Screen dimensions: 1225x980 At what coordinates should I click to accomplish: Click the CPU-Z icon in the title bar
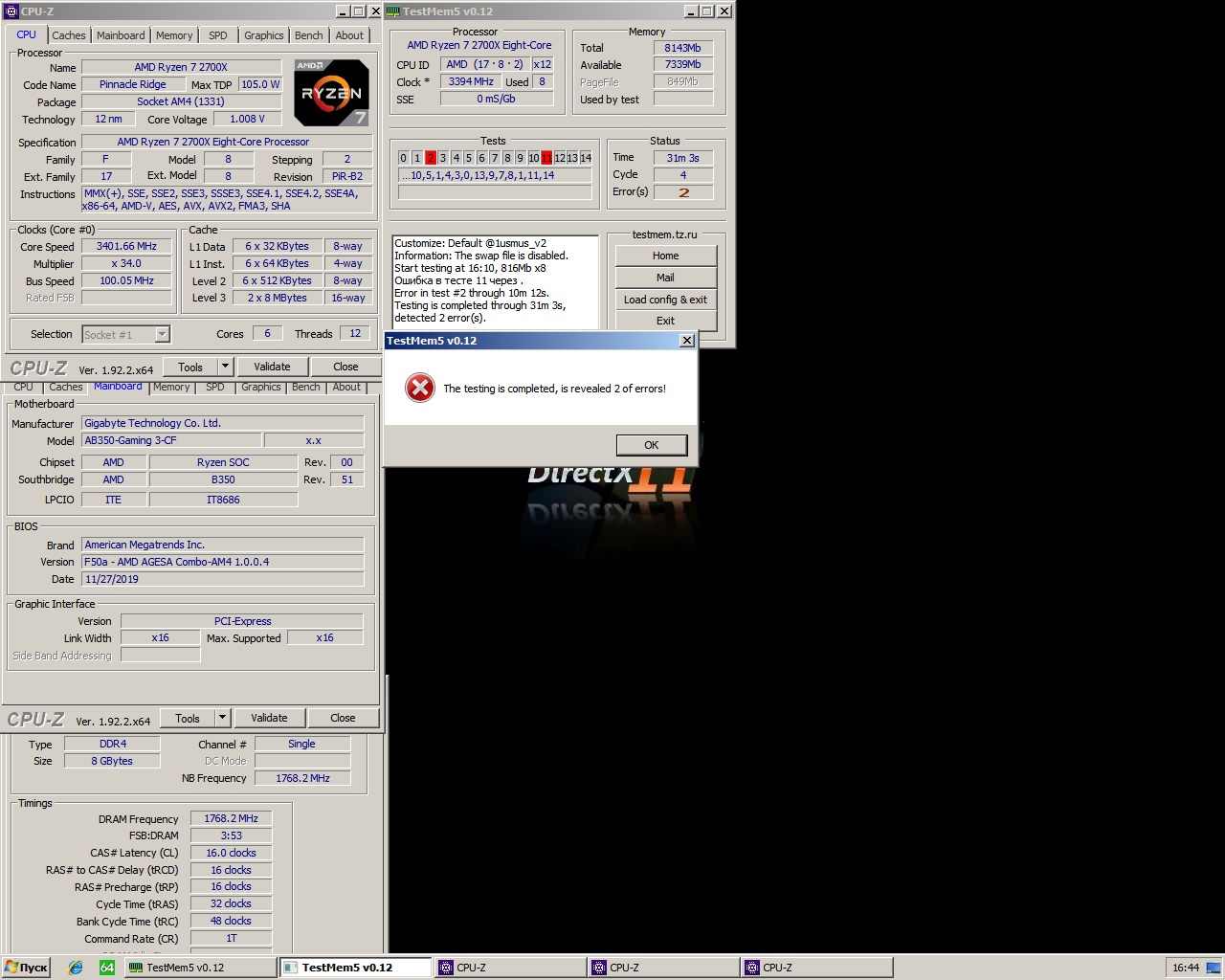coord(12,11)
